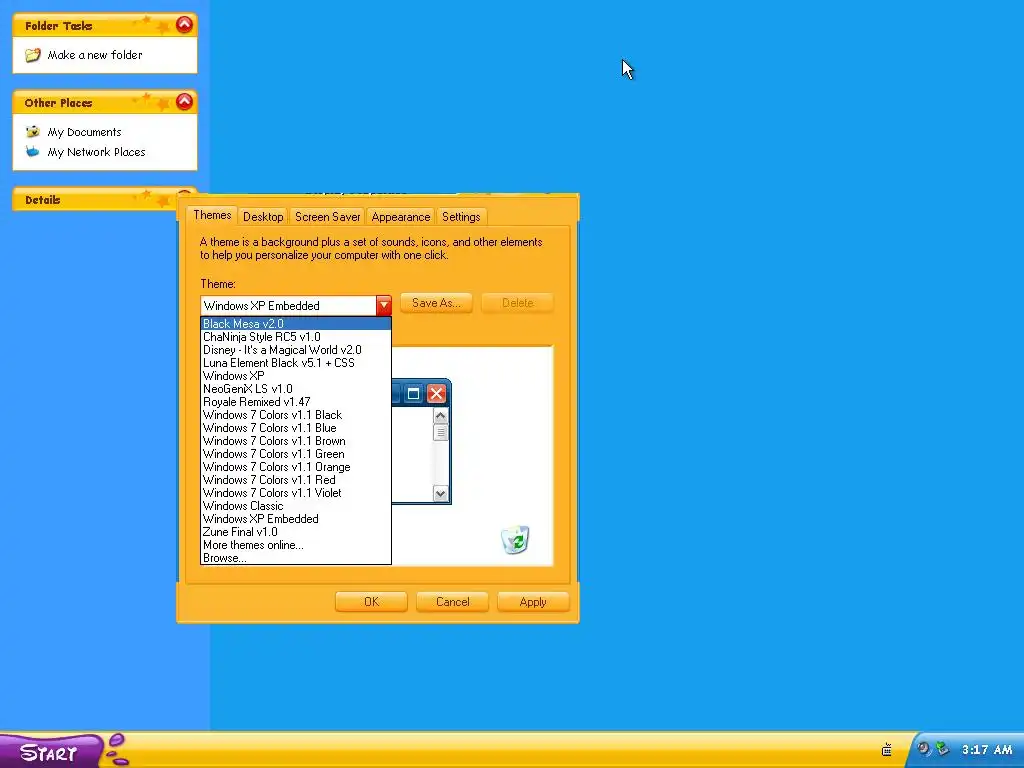Click the OK button

coord(371,601)
